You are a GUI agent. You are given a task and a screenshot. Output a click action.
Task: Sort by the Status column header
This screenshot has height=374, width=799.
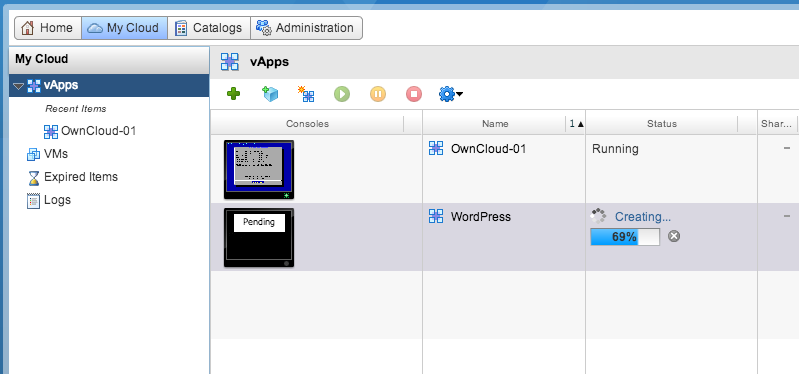tap(662, 123)
